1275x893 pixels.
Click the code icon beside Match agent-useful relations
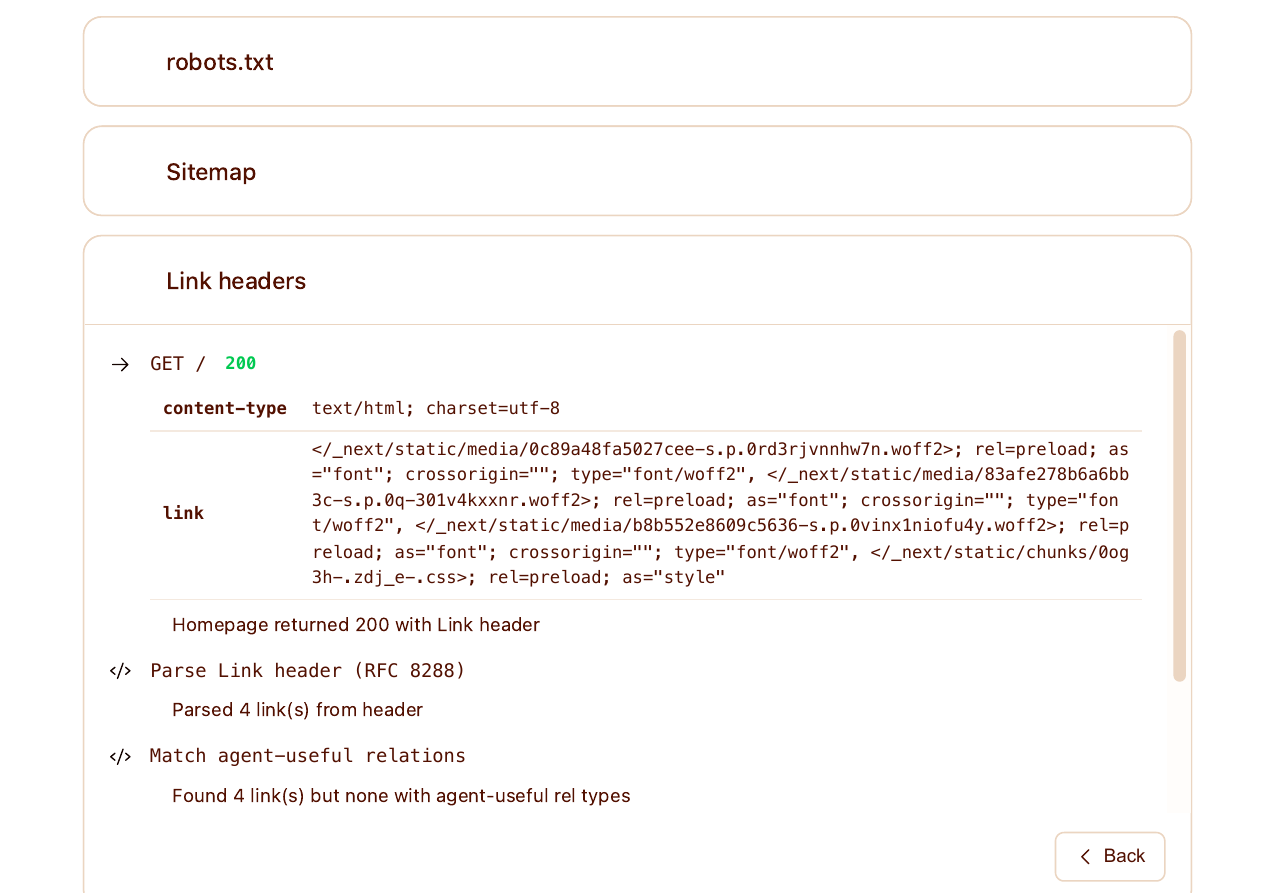pyautogui.click(x=120, y=757)
